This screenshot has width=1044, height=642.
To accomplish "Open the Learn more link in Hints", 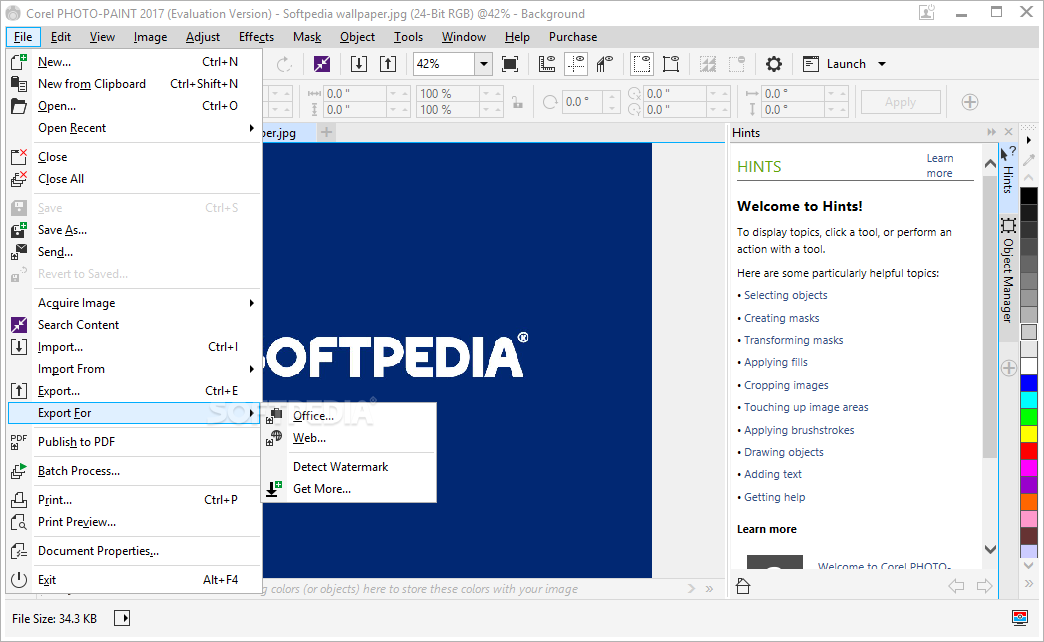I will 939,165.
